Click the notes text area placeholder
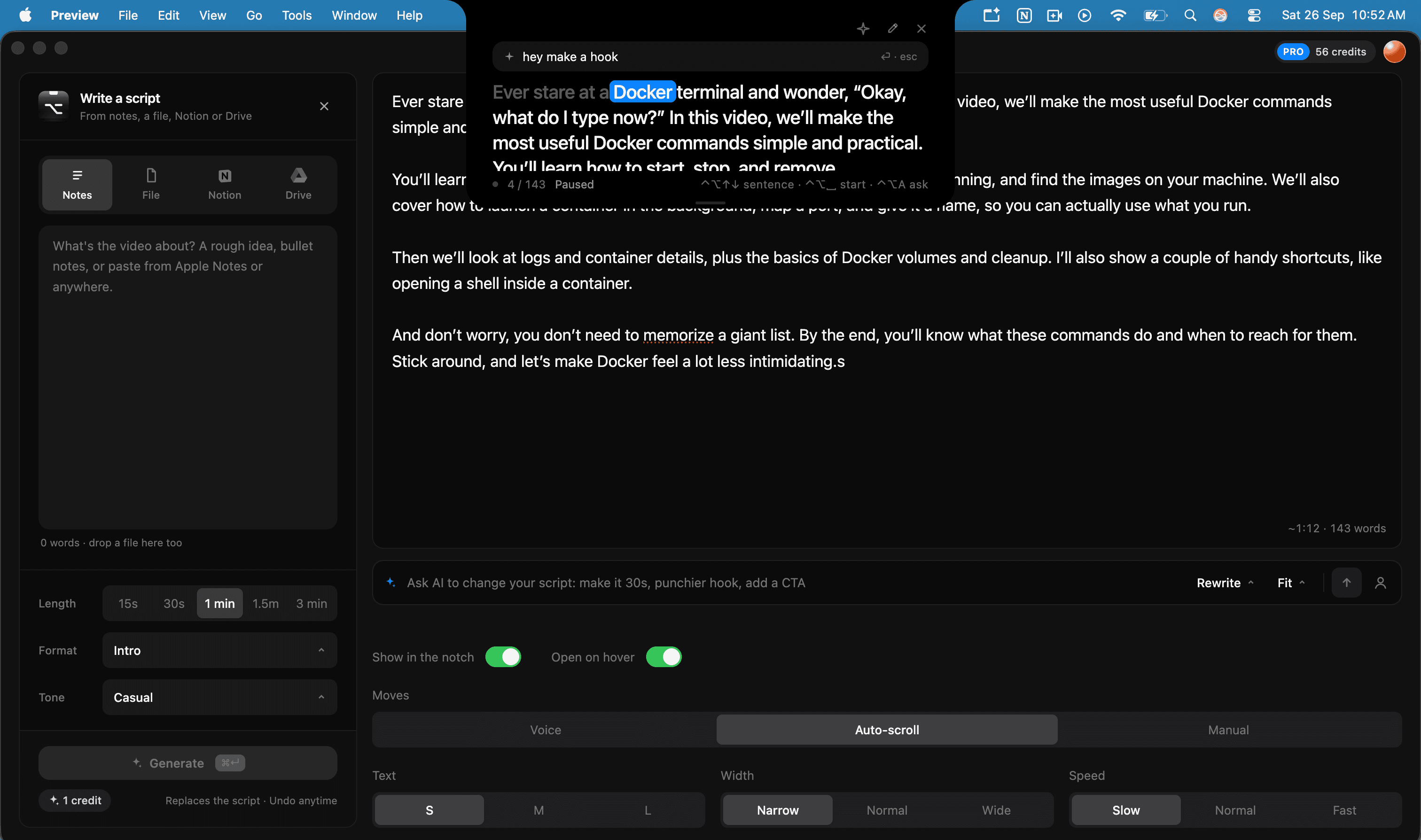 [x=188, y=377]
